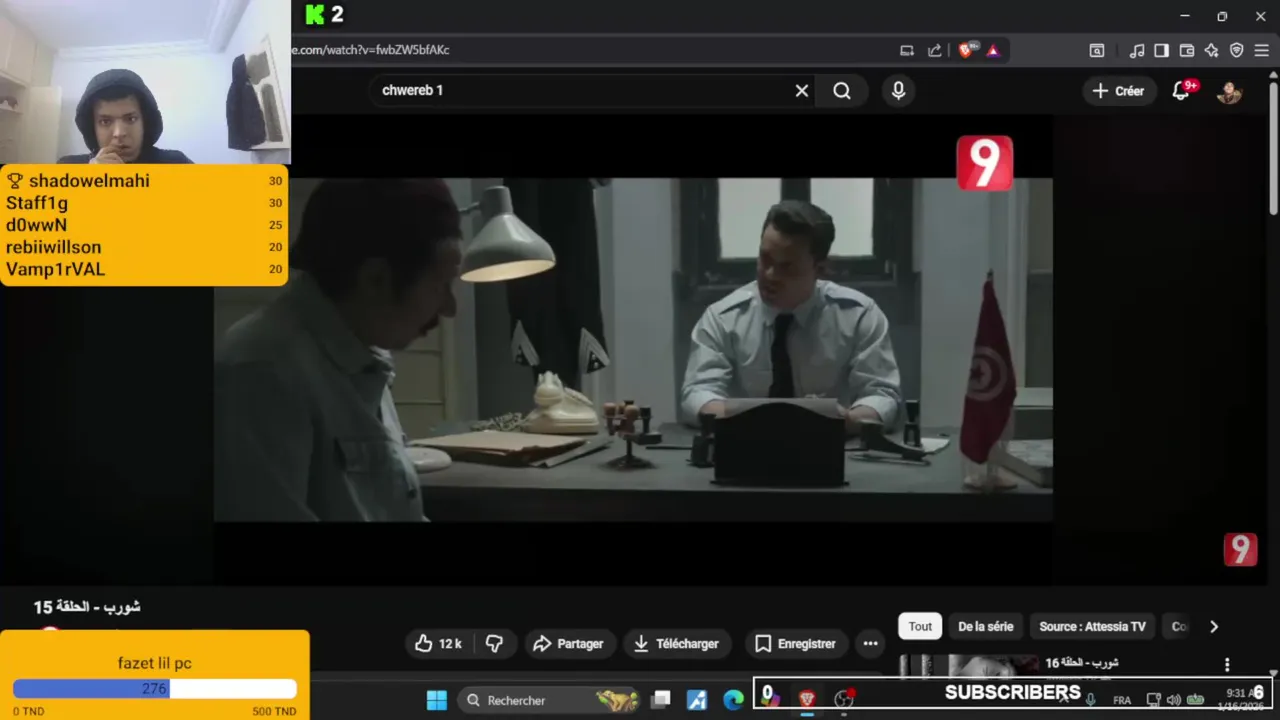Open the الحلقة 16 suggested video thumbnail
The image size is (1280, 720).
970,666
